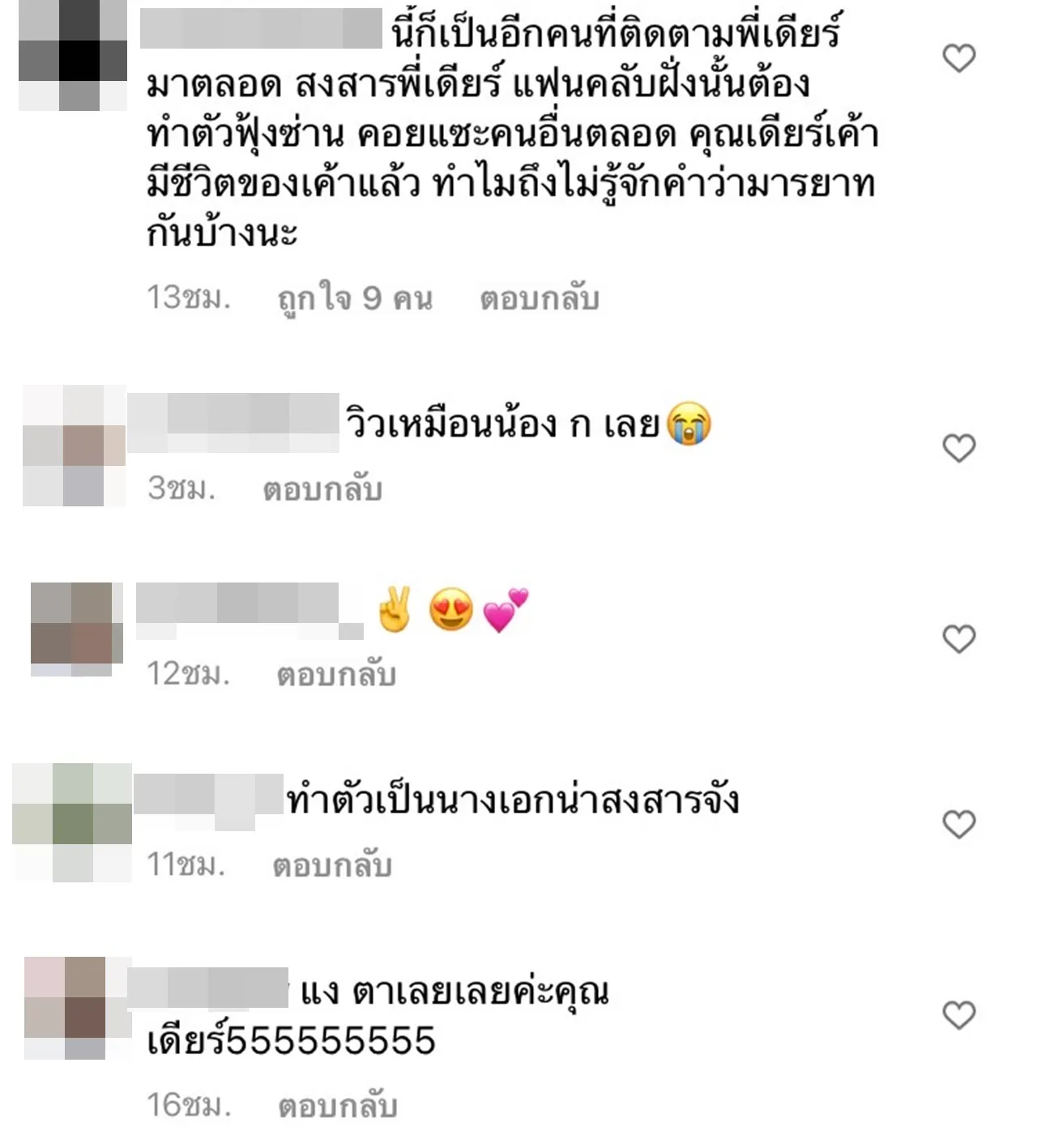This screenshot has width=1037, height=1148.
Task: Like the comment with victory hand emoji
Action: click(959, 639)
